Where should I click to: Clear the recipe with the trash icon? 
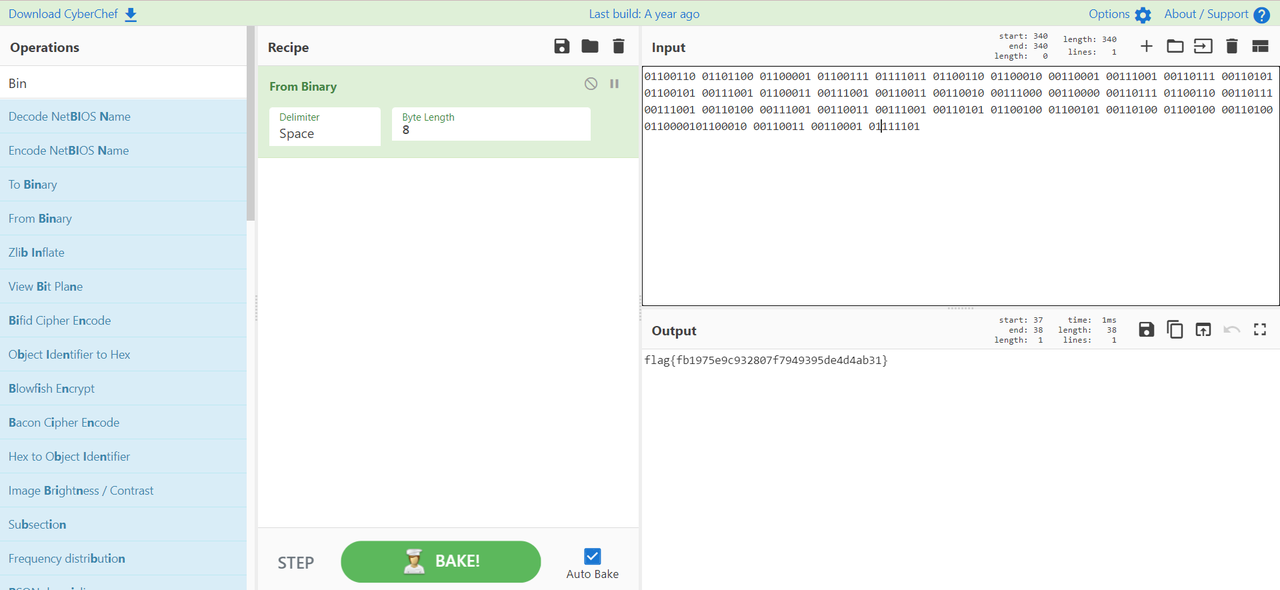pyautogui.click(x=618, y=47)
